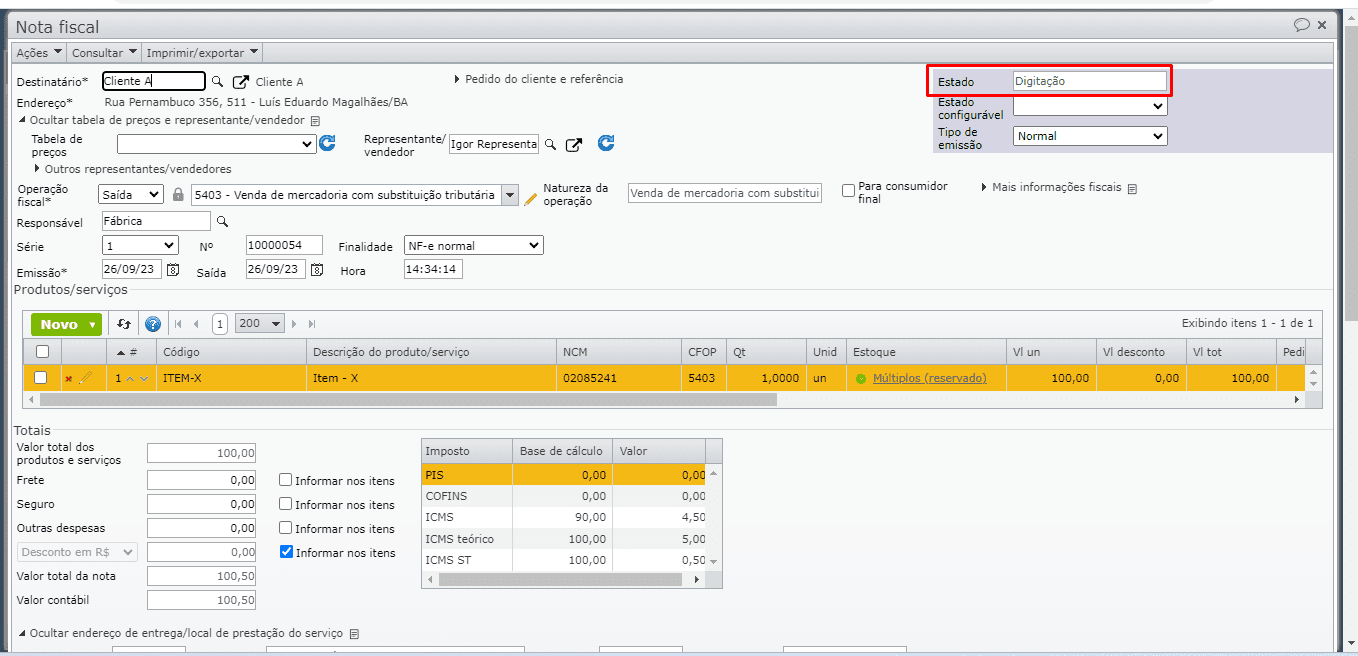The height and width of the screenshot is (656, 1358).
Task: Click grid refresh arrows icon next to Novo
Action: click(124, 324)
